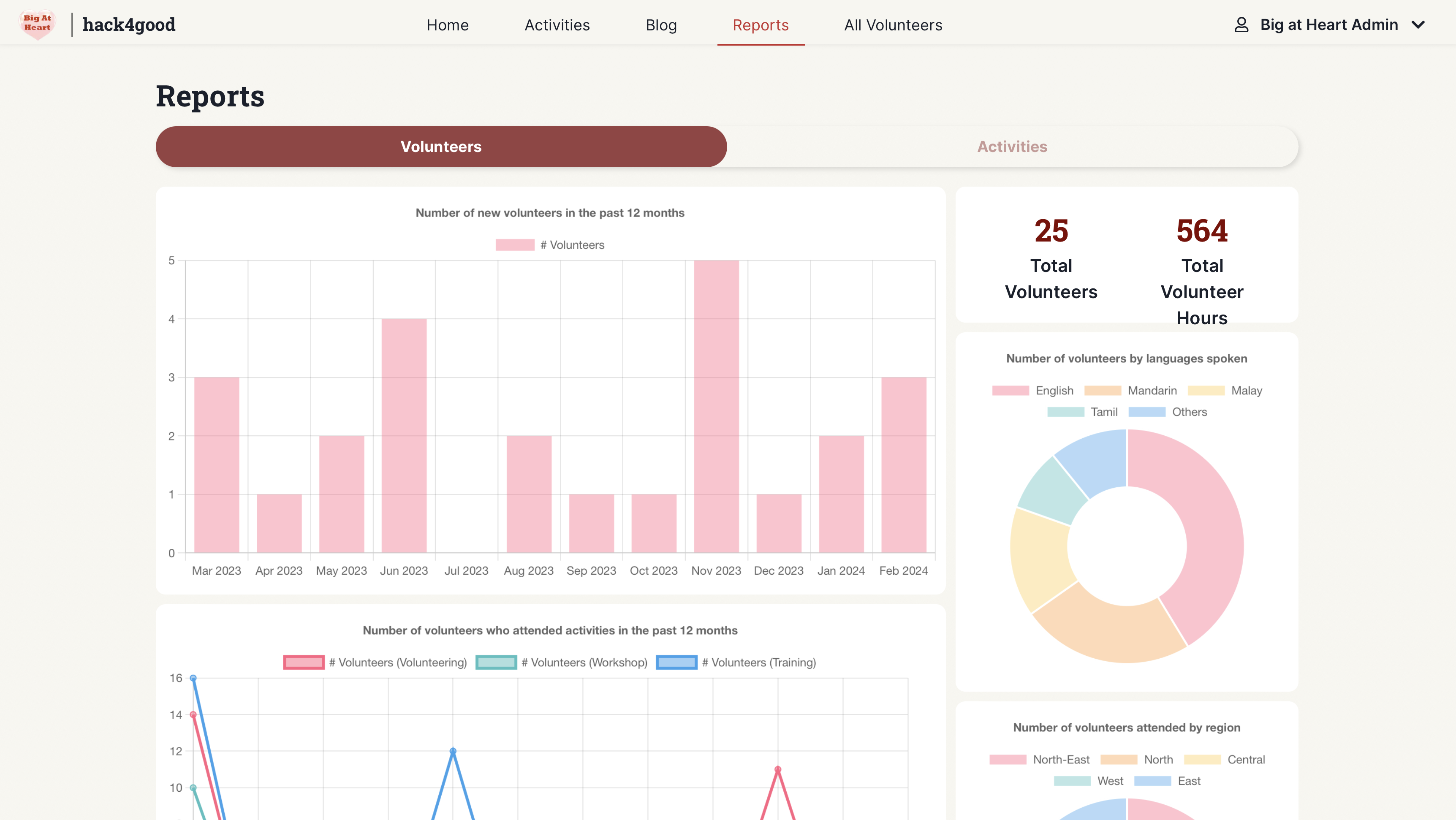Toggle the Mandarin legend entry

pyautogui.click(x=1130, y=391)
